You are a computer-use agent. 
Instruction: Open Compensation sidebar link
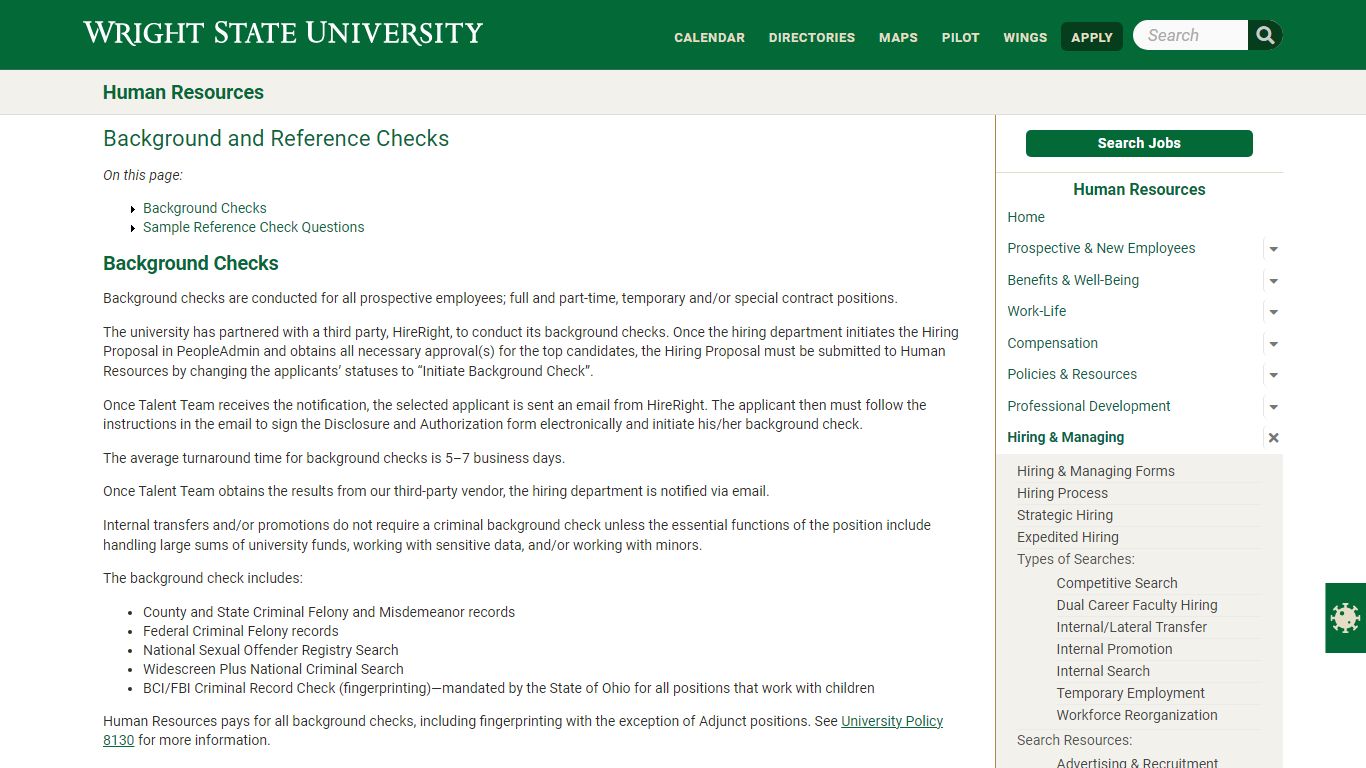(1052, 343)
